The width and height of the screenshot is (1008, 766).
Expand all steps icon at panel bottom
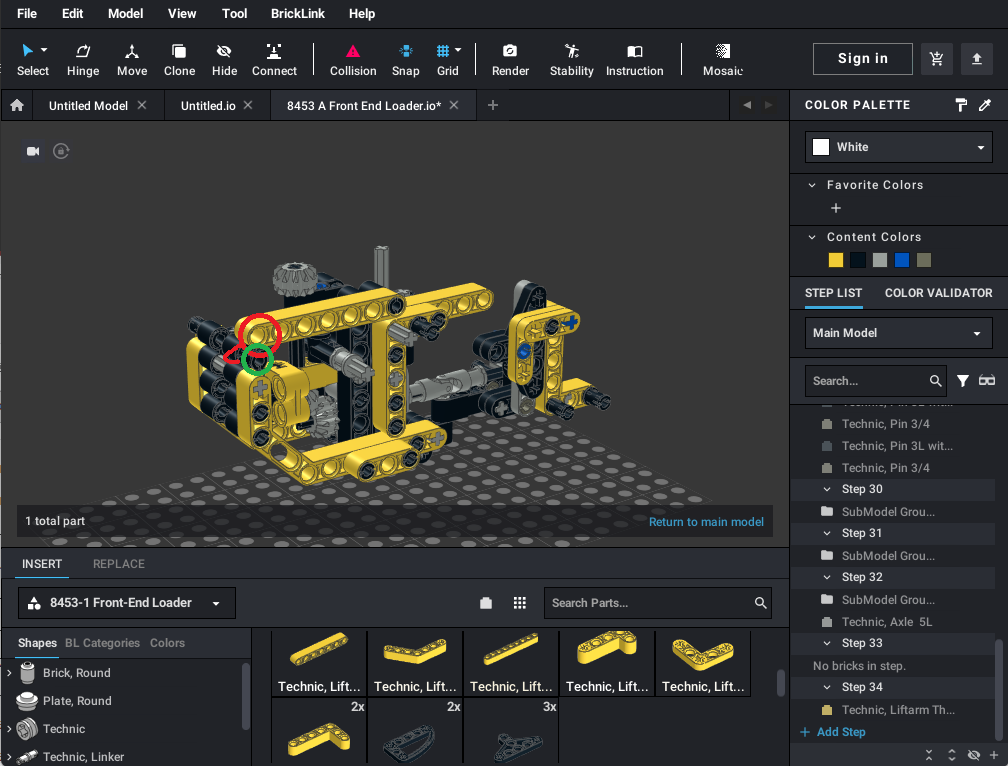(x=952, y=754)
